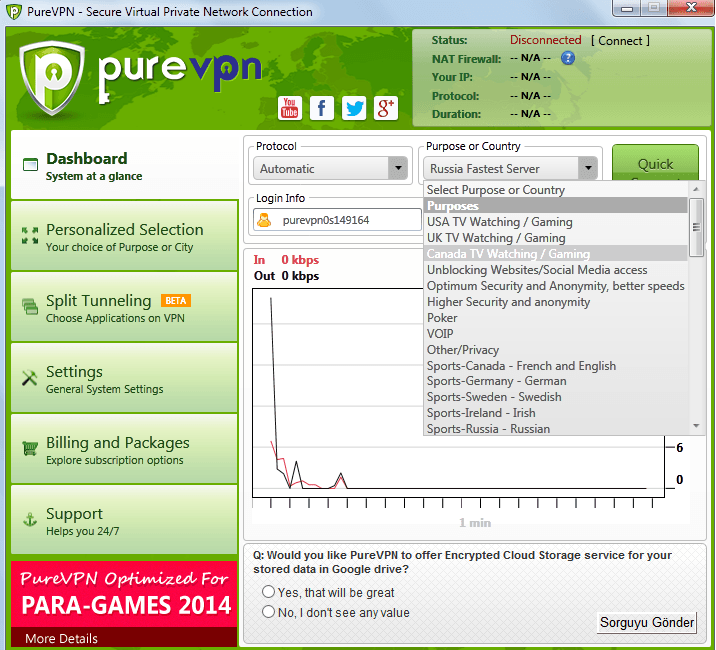Select Sports-Sweden - Swedish
The height and width of the screenshot is (650, 716).
pyautogui.click(x=556, y=397)
